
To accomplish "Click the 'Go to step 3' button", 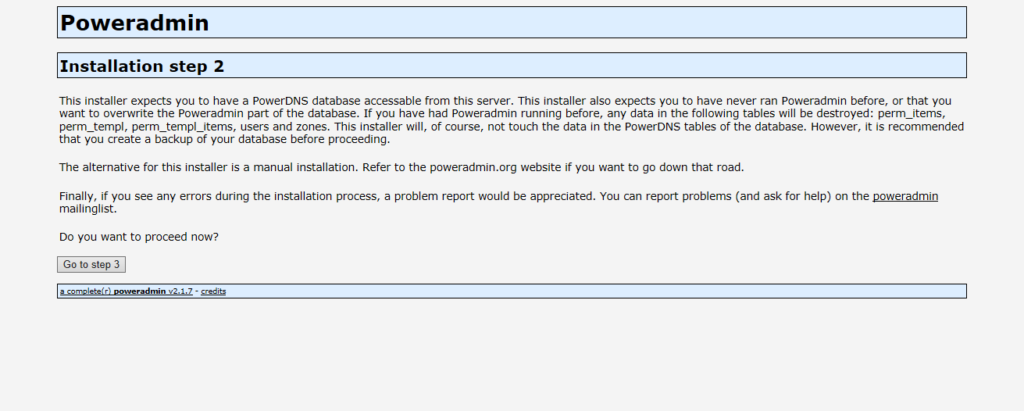I will (x=91, y=265).
